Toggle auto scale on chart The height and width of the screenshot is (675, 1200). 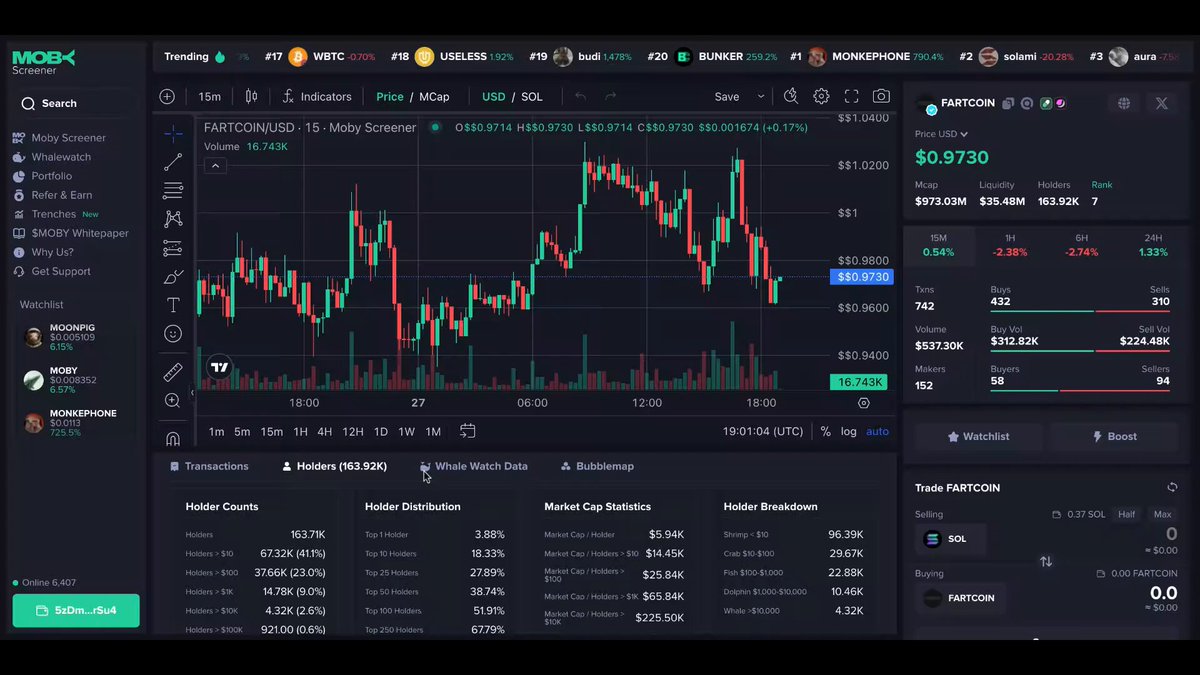[877, 431]
